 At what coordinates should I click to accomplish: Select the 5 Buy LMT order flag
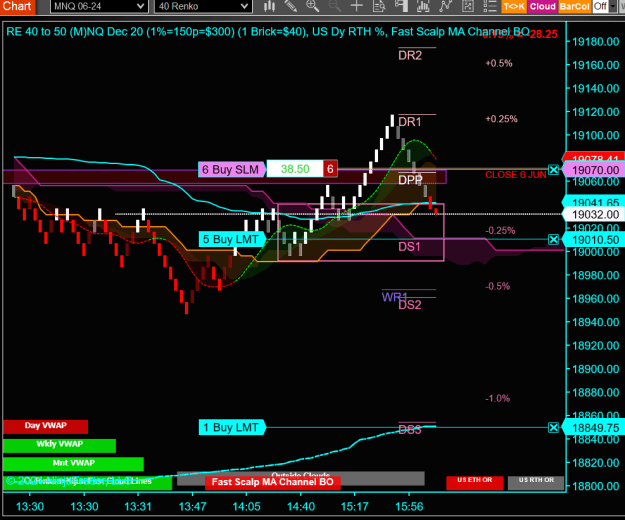coord(232,239)
